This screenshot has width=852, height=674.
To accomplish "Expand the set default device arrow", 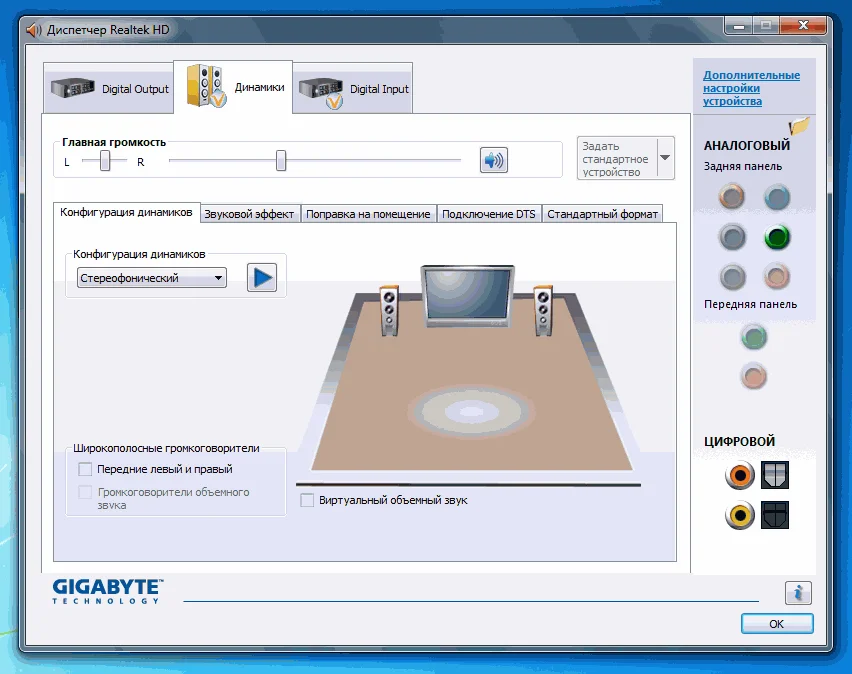I will pos(665,158).
